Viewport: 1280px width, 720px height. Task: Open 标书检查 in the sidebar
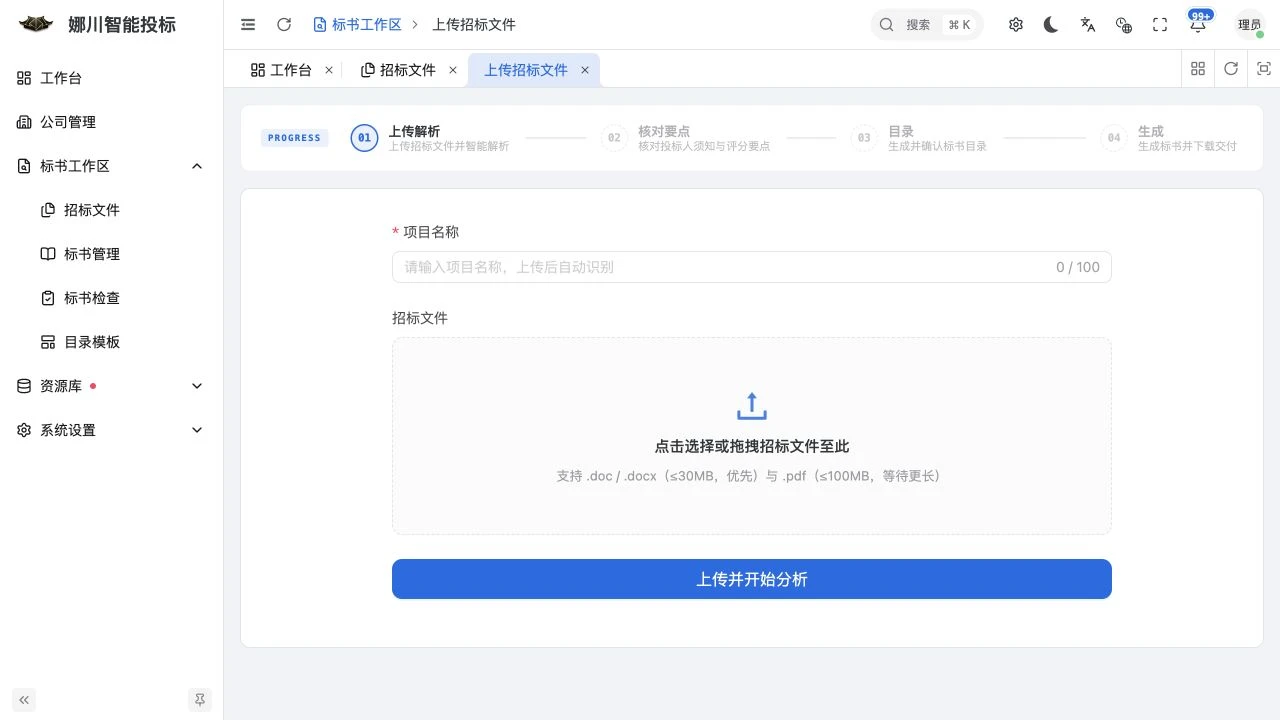tap(112, 298)
